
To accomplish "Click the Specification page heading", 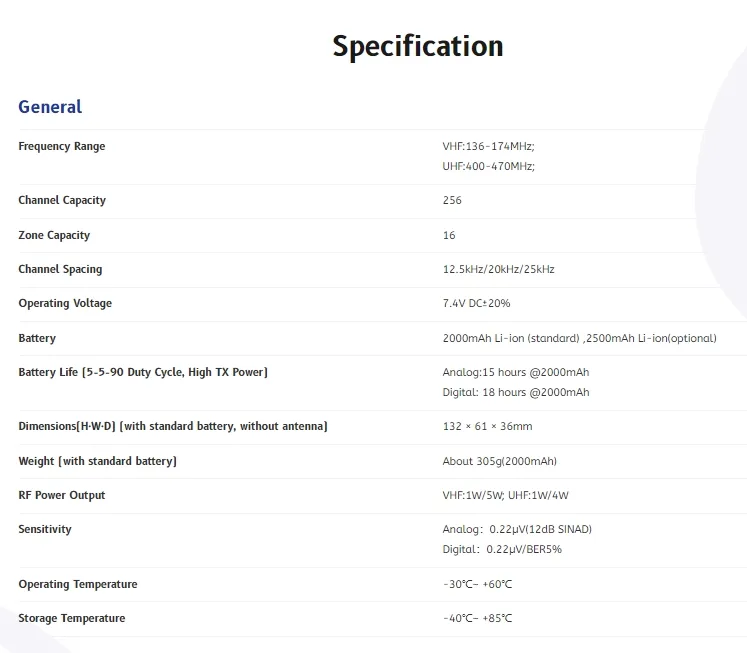I will click(x=418, y=47).
